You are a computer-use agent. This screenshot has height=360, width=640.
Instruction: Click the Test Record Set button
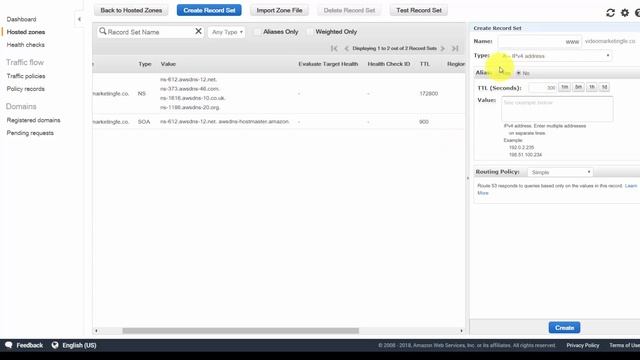click(x=419, y=10)
